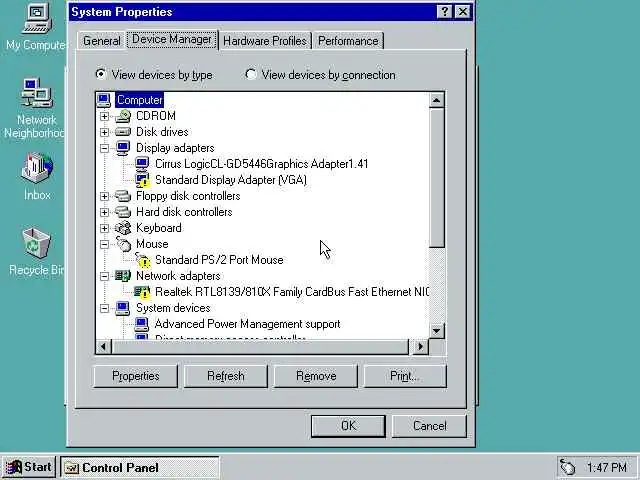640x480 pixels.
Task: Click the Keyboard category icon
Action: (123, 228)
